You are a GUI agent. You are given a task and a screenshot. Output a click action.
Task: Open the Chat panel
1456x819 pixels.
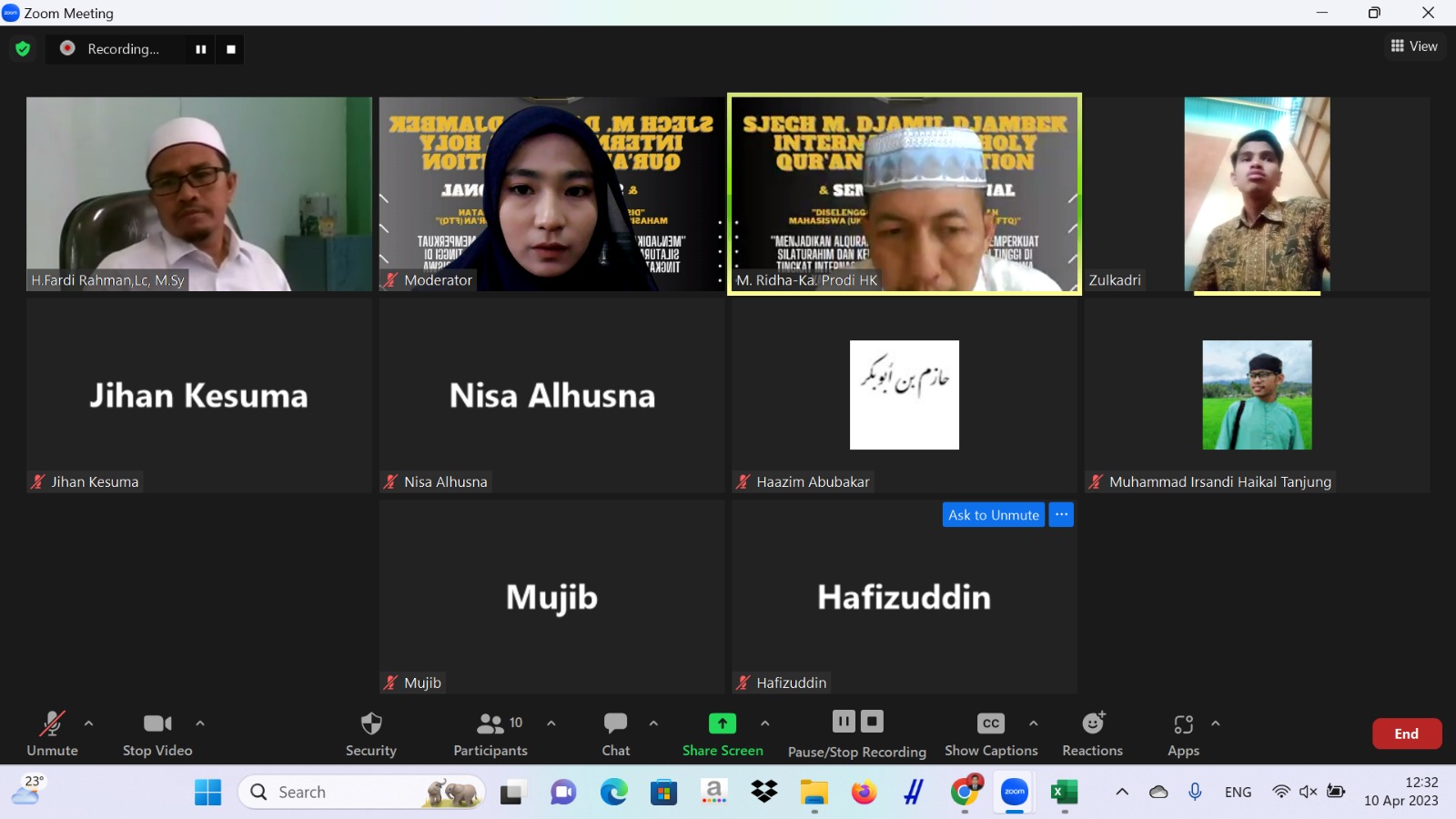(615, 724)
